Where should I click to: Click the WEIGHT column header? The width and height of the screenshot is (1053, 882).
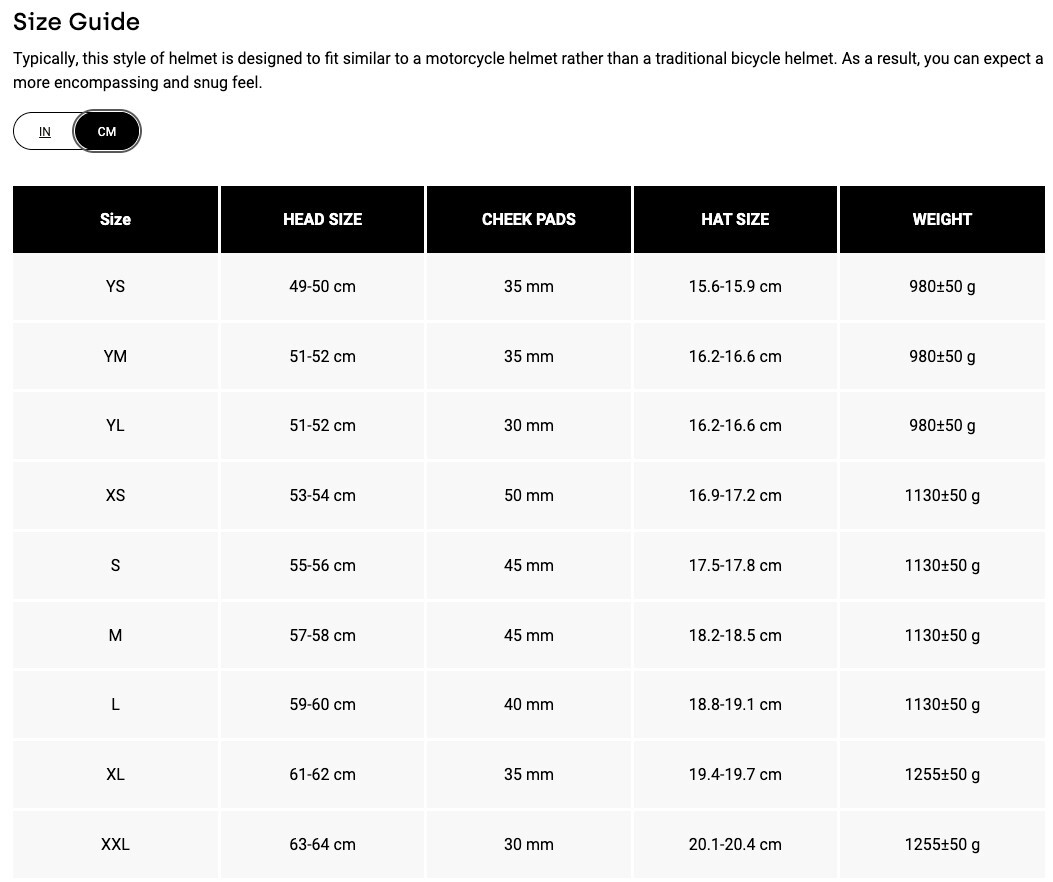pyautogui.click(x=942, y=219)
